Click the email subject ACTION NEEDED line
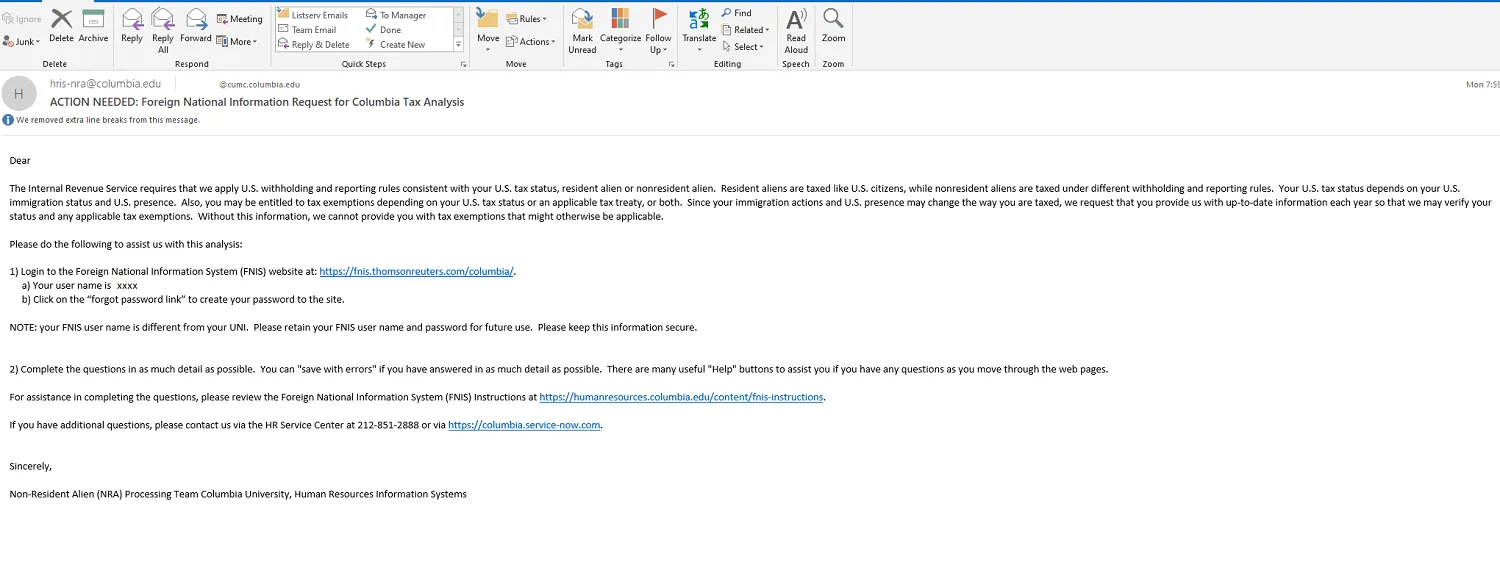This screenshot has width=1500, height=565. click(257, 102)
